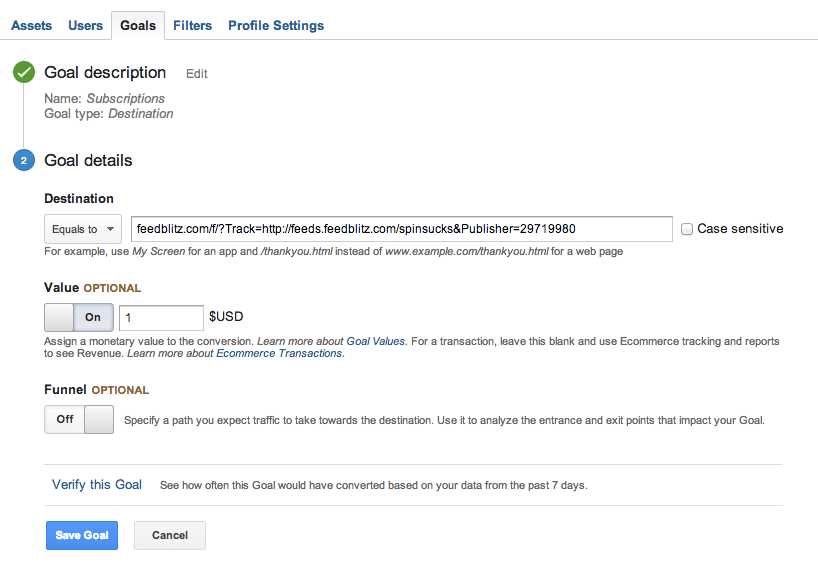818x570 pixels.
Task: Follow the Ecommerce Transactions link
Action: click(x=279, y=354)
